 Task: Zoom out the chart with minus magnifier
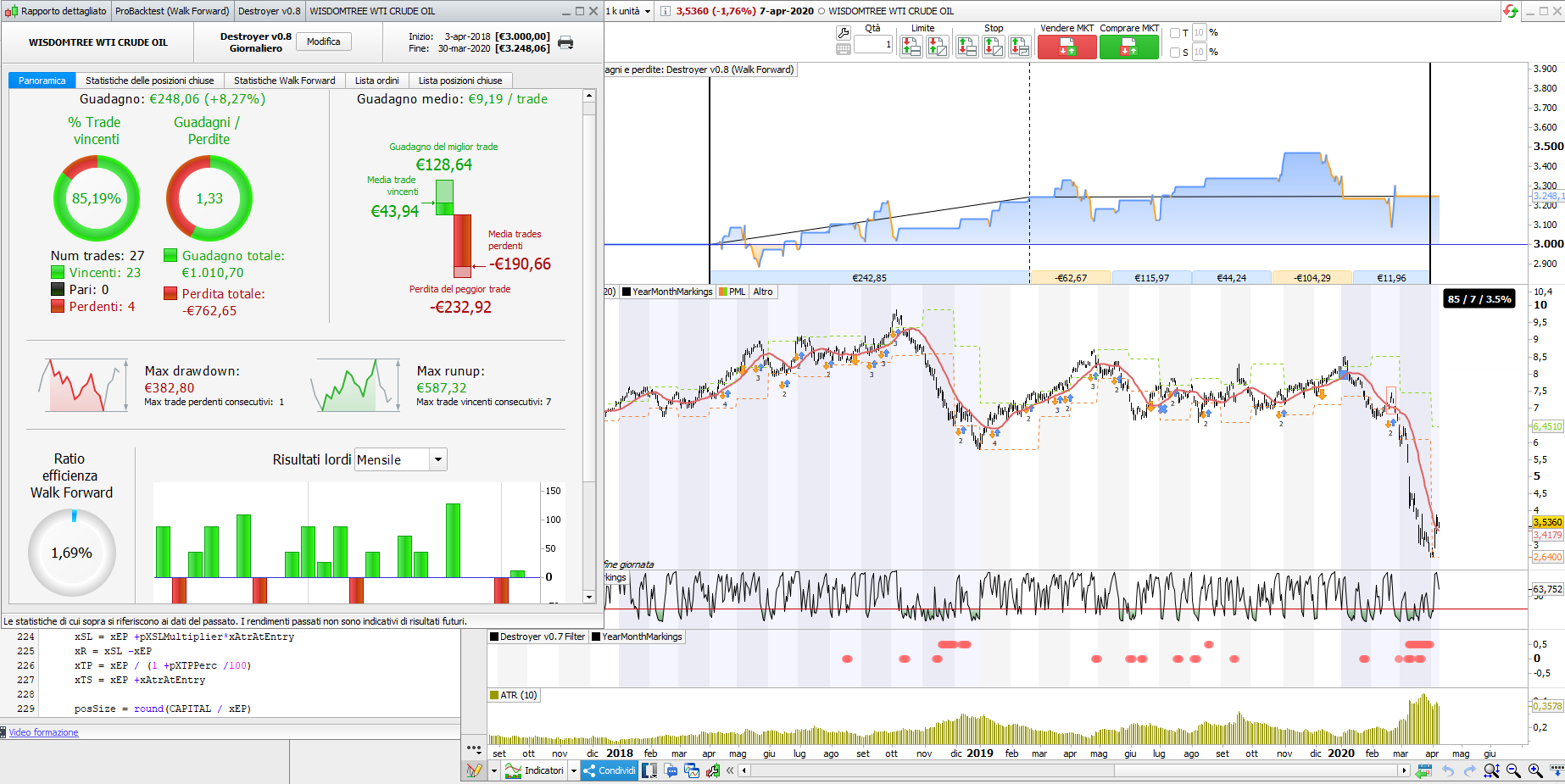[1513, 770]
